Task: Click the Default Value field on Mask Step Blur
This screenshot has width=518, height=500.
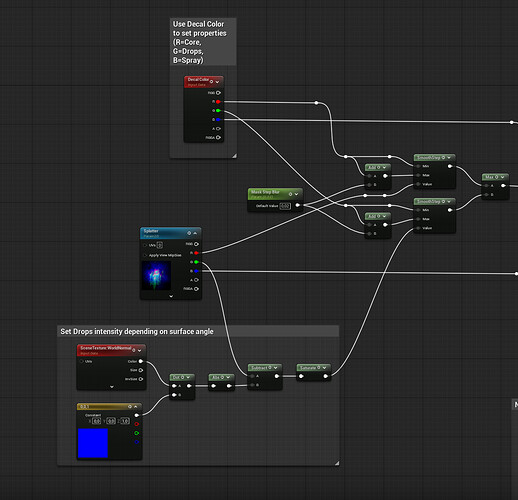Action: tap(285, 206)
